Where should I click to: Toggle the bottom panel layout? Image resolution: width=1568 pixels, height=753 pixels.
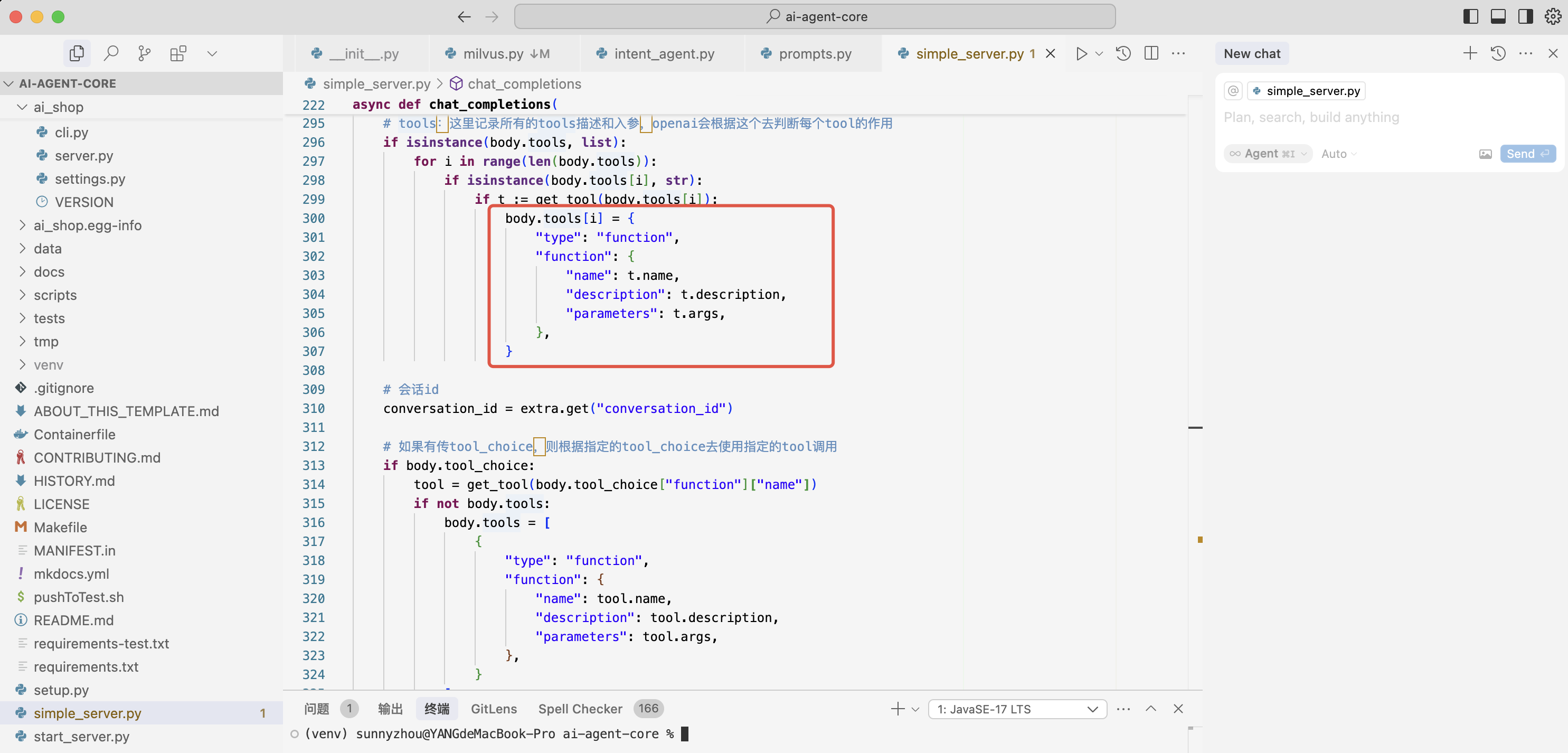(x=1498, y=16)
